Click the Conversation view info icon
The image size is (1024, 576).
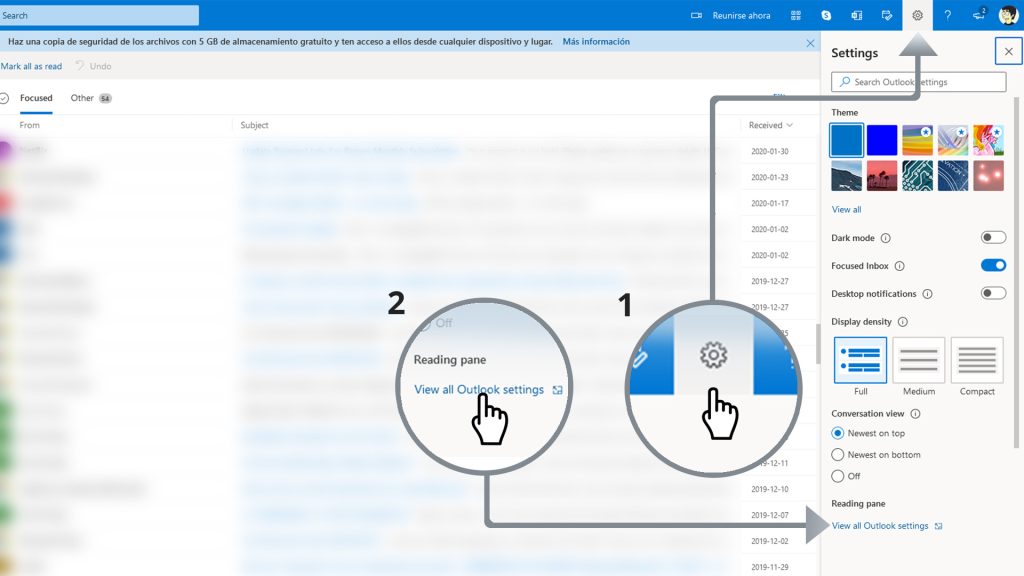(915, 413)
